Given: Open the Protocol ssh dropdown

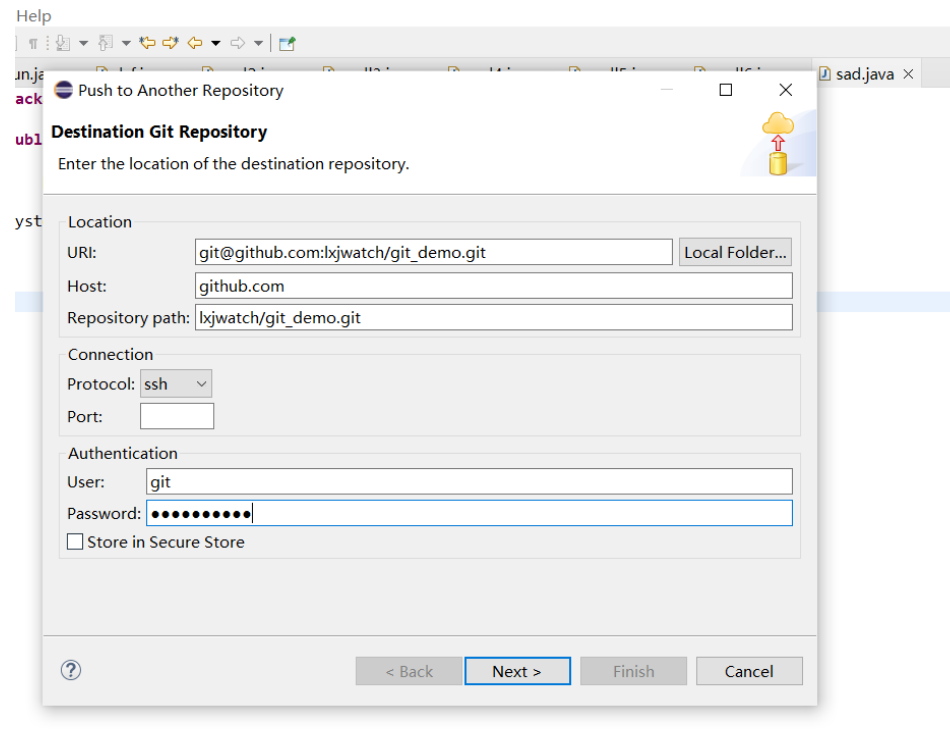Looking at the screenshot, I should coord(176,384).
